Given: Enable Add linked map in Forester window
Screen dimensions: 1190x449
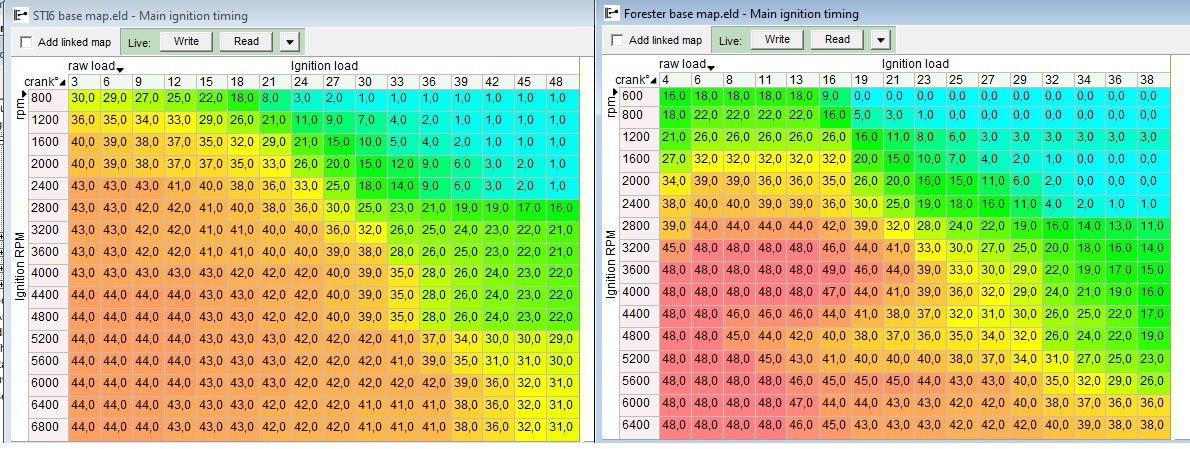Looking at the screenshot, I should (617, 40).
